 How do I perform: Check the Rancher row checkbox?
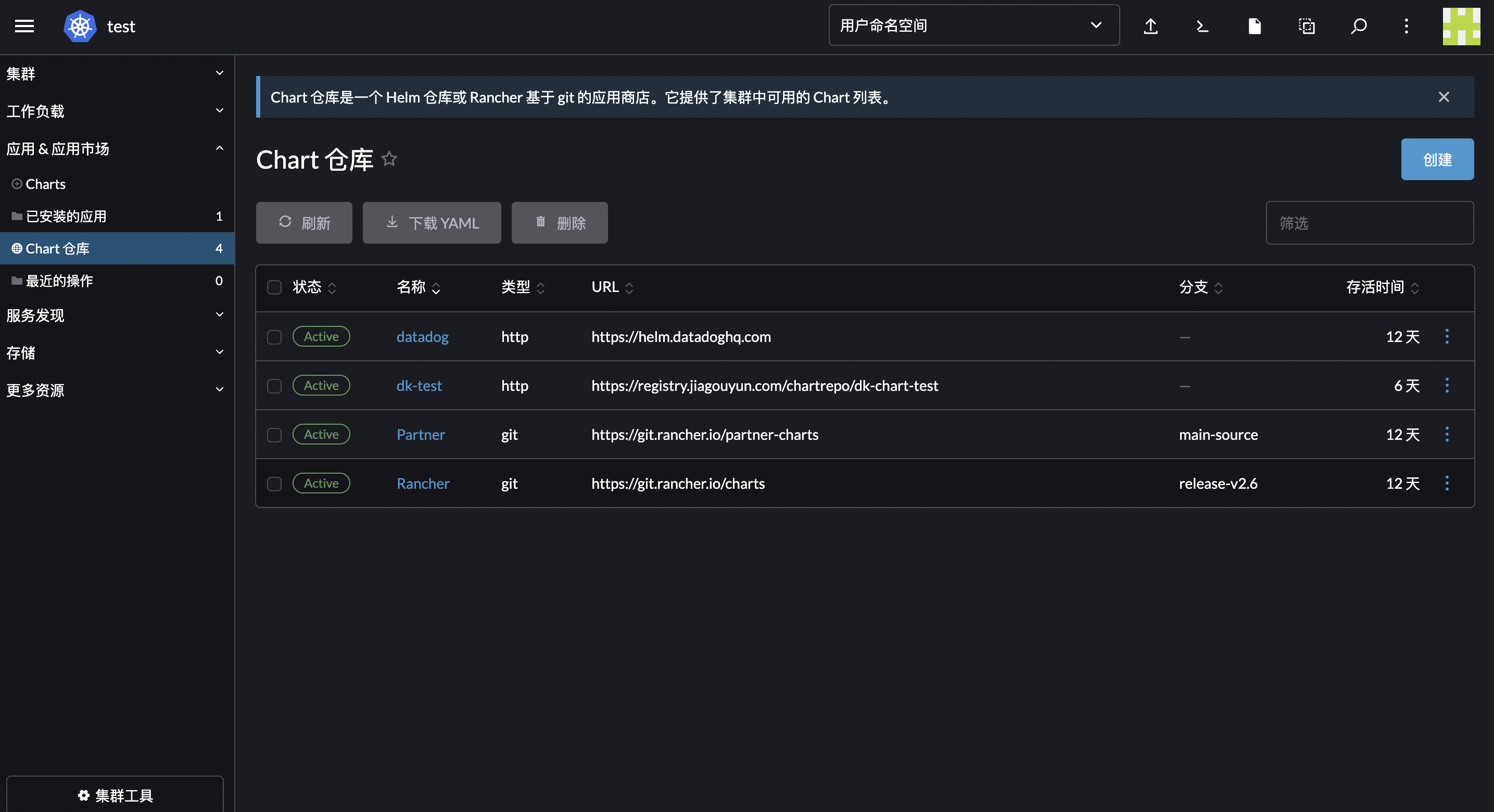(274, 484)
